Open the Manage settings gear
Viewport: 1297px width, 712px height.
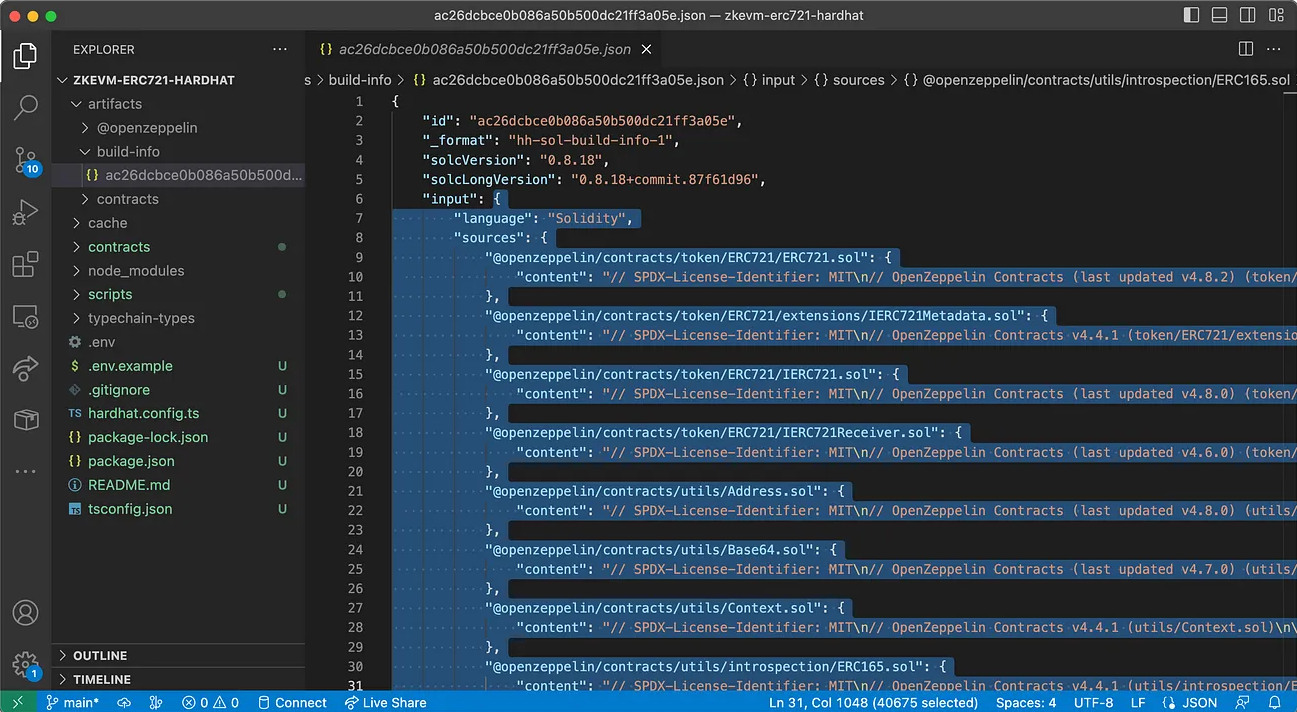26,664
